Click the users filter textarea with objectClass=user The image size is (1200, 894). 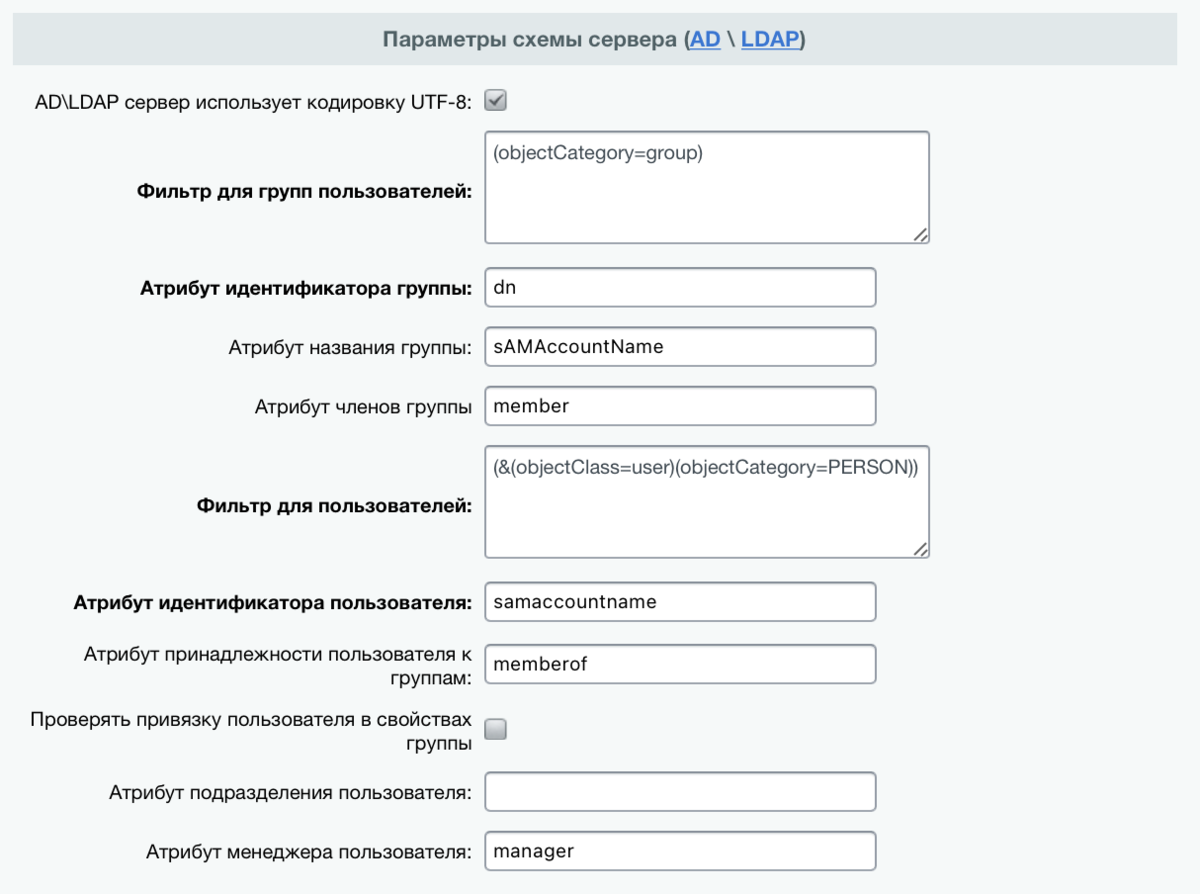tap(707, 502)
